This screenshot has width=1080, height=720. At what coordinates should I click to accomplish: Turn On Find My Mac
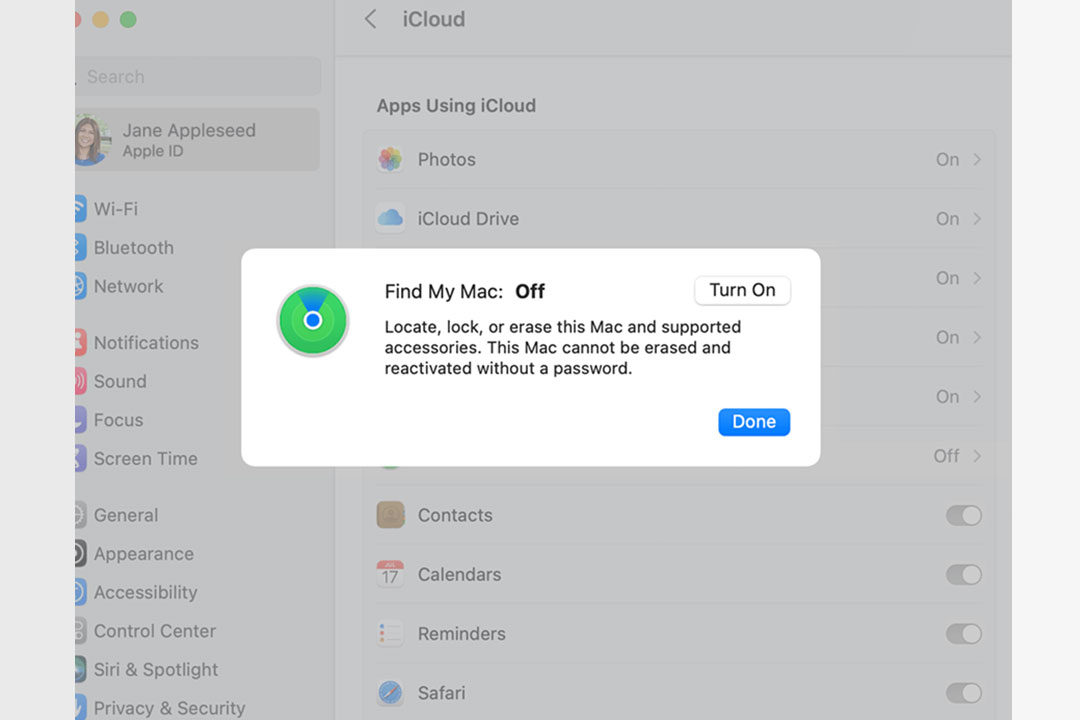[742, 290]
